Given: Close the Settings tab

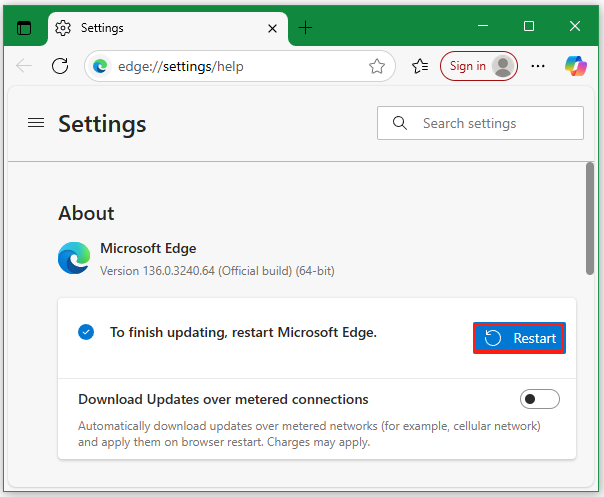Looking at the screenshot, I should 272,29.
